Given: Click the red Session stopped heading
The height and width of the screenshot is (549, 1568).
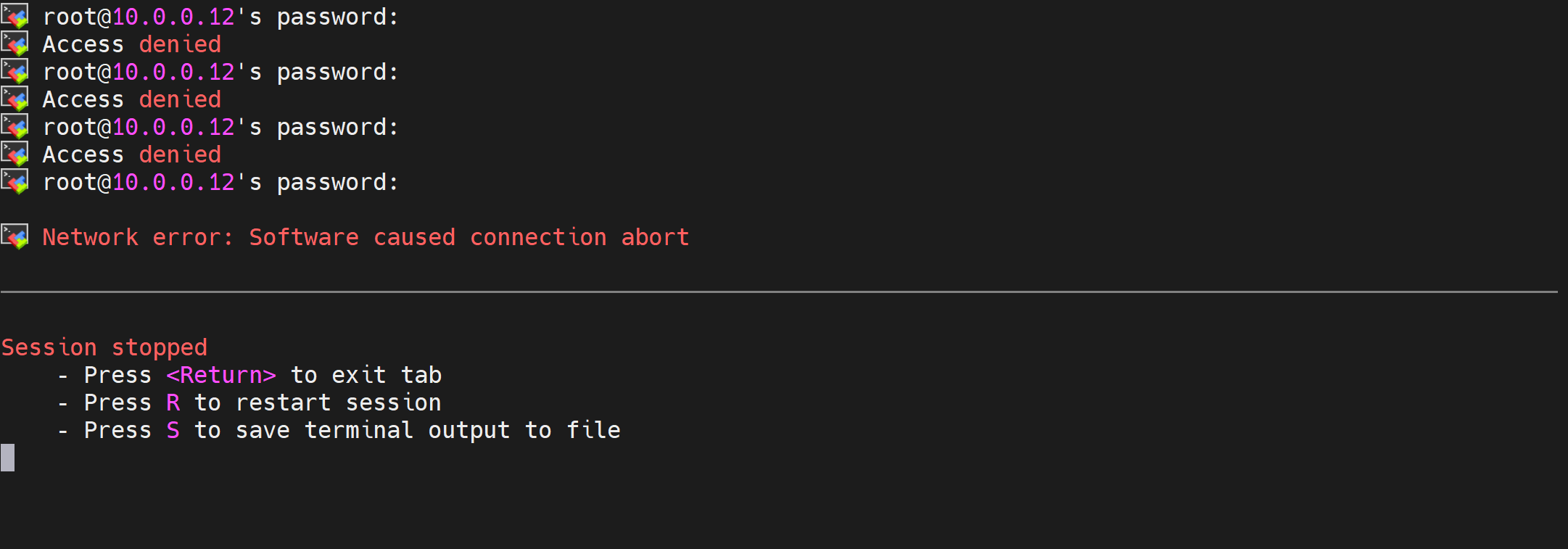Looking at the screenshot, I should tap(104, 347).
